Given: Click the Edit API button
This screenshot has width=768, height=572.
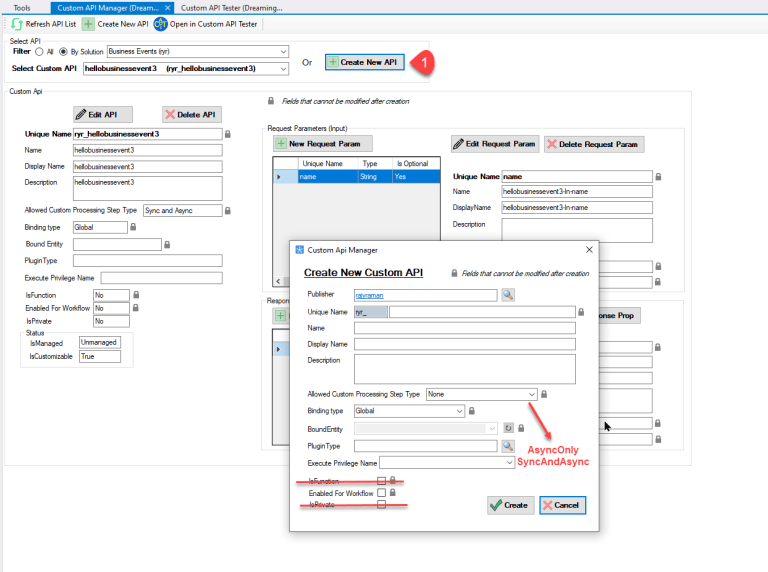Looking at the screenshot, I should pos(103,115).
